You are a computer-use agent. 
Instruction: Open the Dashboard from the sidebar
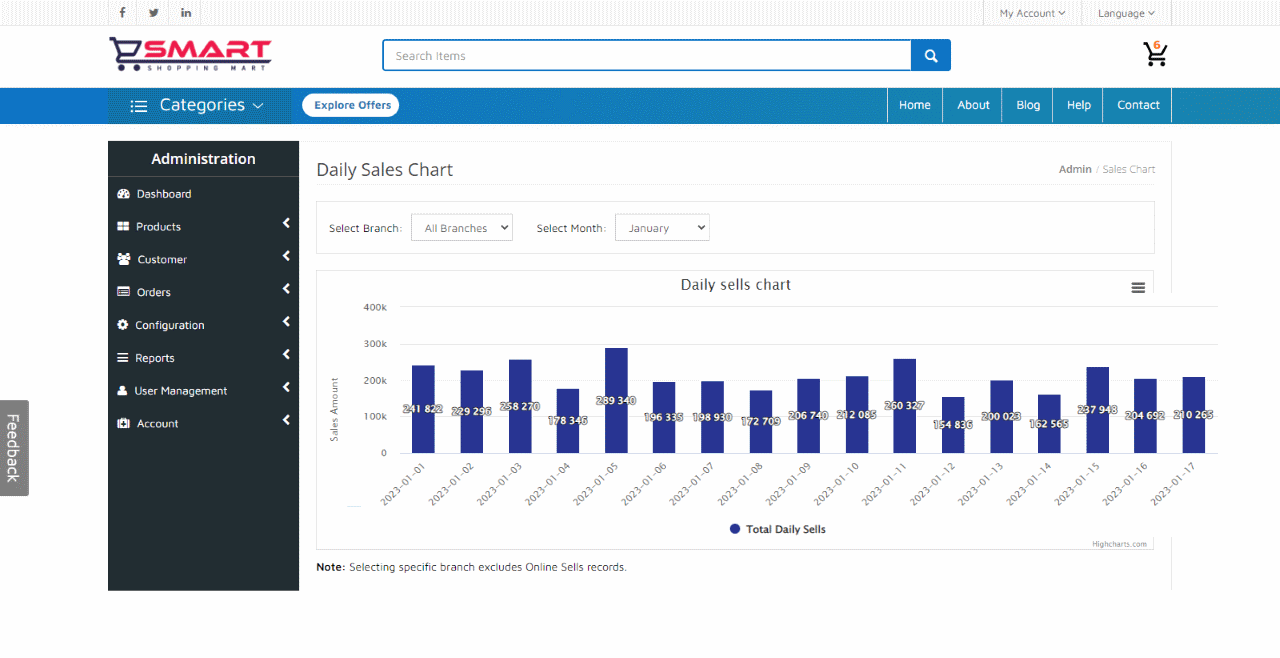[x=123, y=193]
